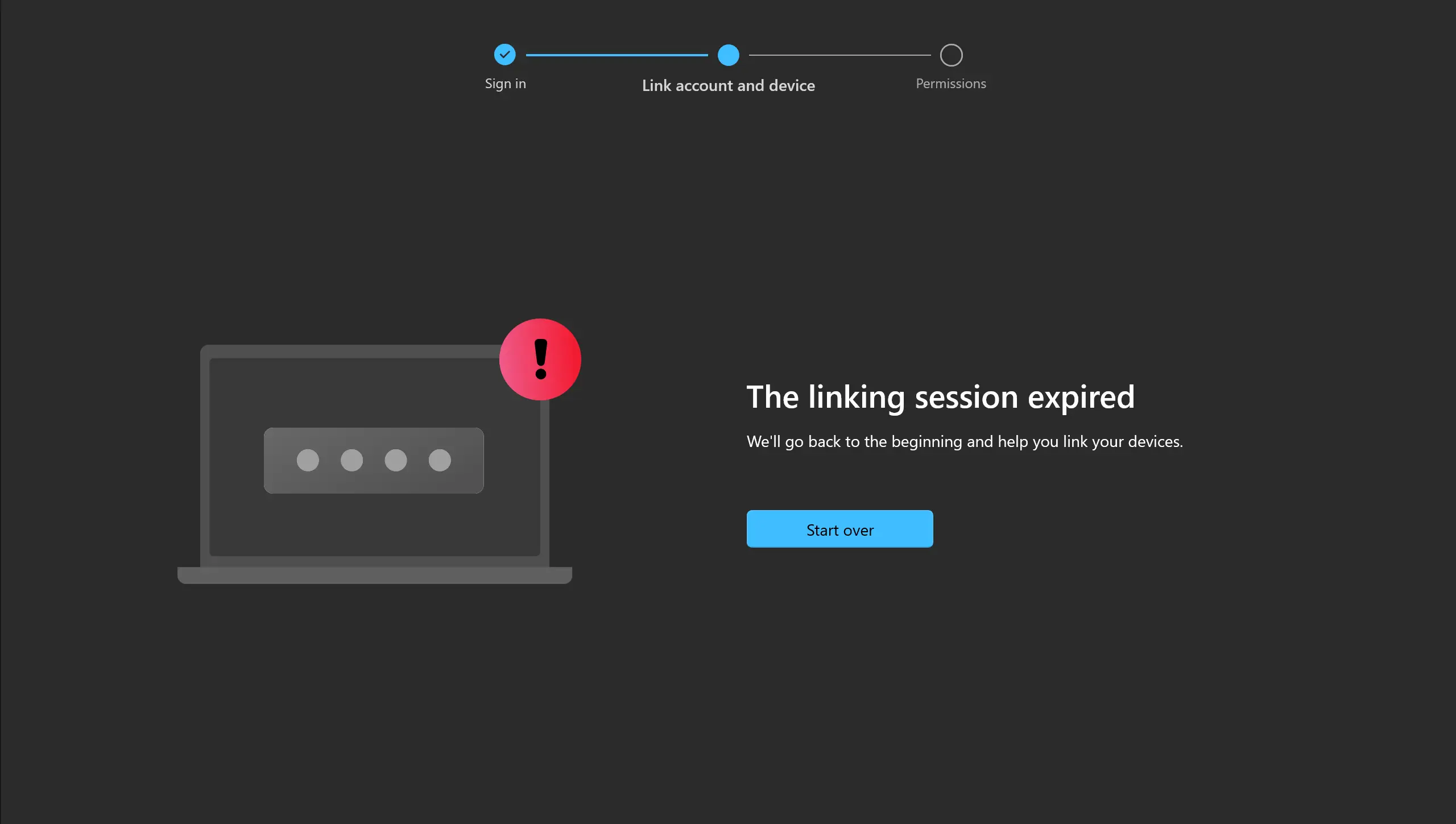This screenshot has height=824, width=1456.
Task: Click the error alert exclamation icon
Action: click(540, 359)
